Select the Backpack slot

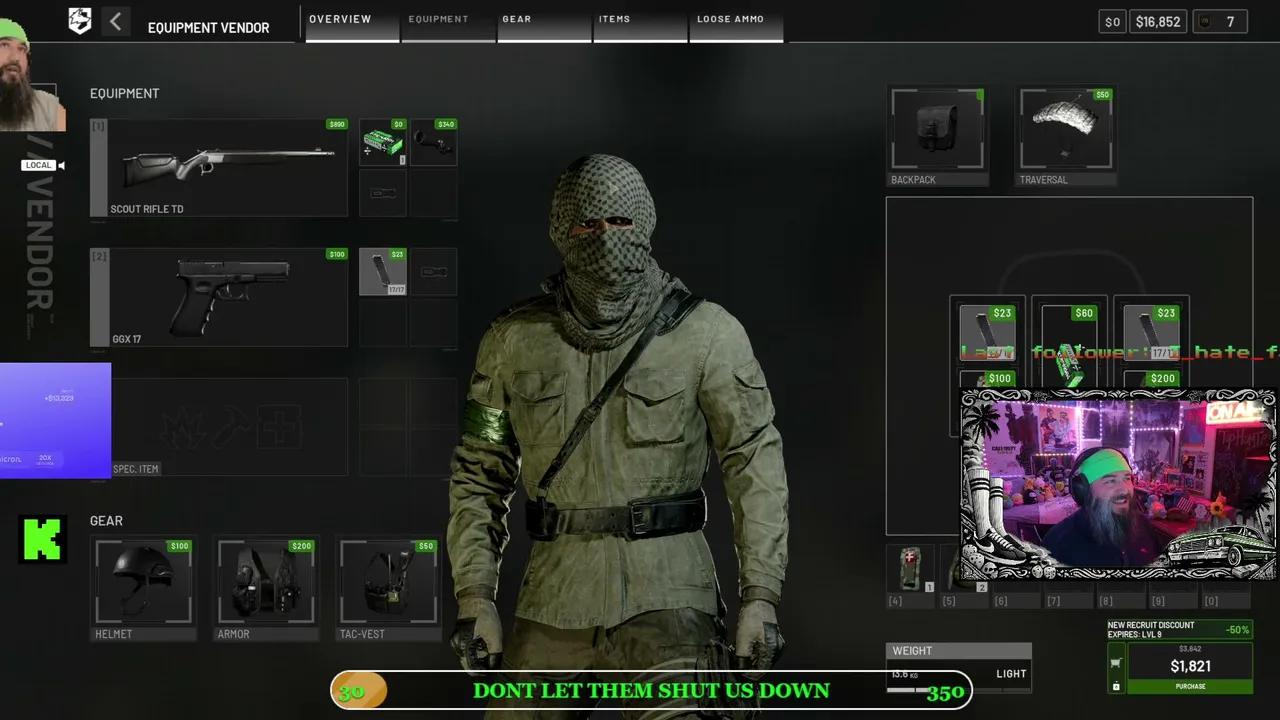pyautogui.click(x=938, y=136)
